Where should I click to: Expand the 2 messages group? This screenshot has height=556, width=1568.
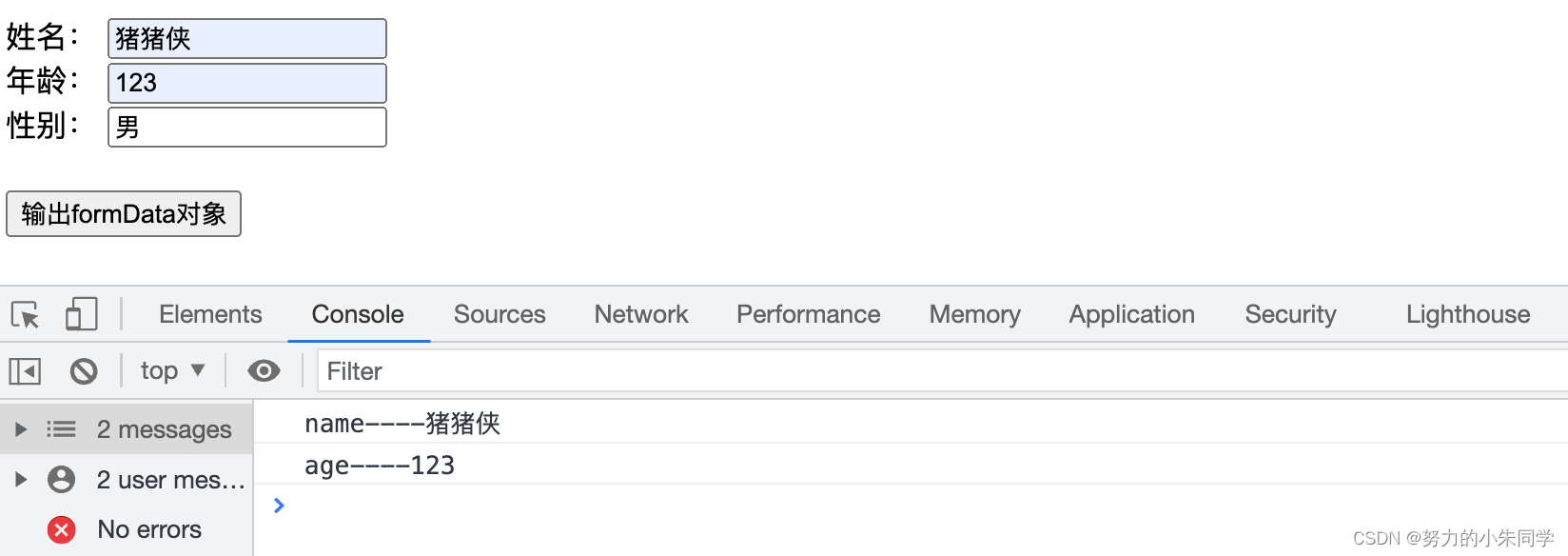pyautogui.click(x=20, y=429)
